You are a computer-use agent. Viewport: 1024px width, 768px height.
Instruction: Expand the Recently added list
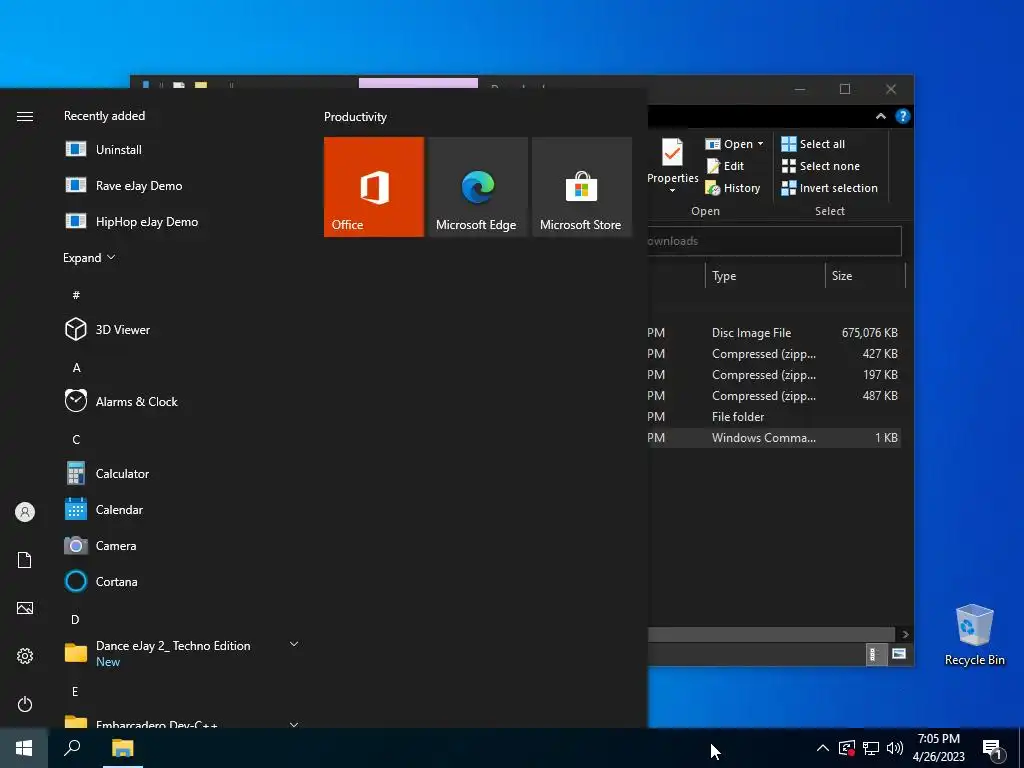coord(89,257)
